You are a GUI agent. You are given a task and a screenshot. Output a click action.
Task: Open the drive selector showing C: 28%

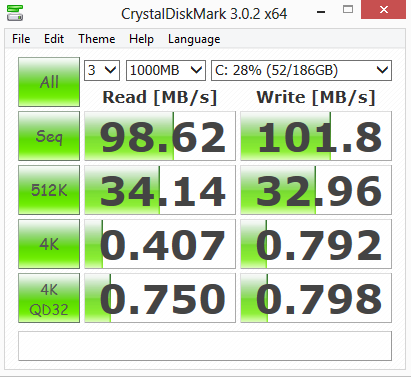pyautogui.click(x=301, y=70)
